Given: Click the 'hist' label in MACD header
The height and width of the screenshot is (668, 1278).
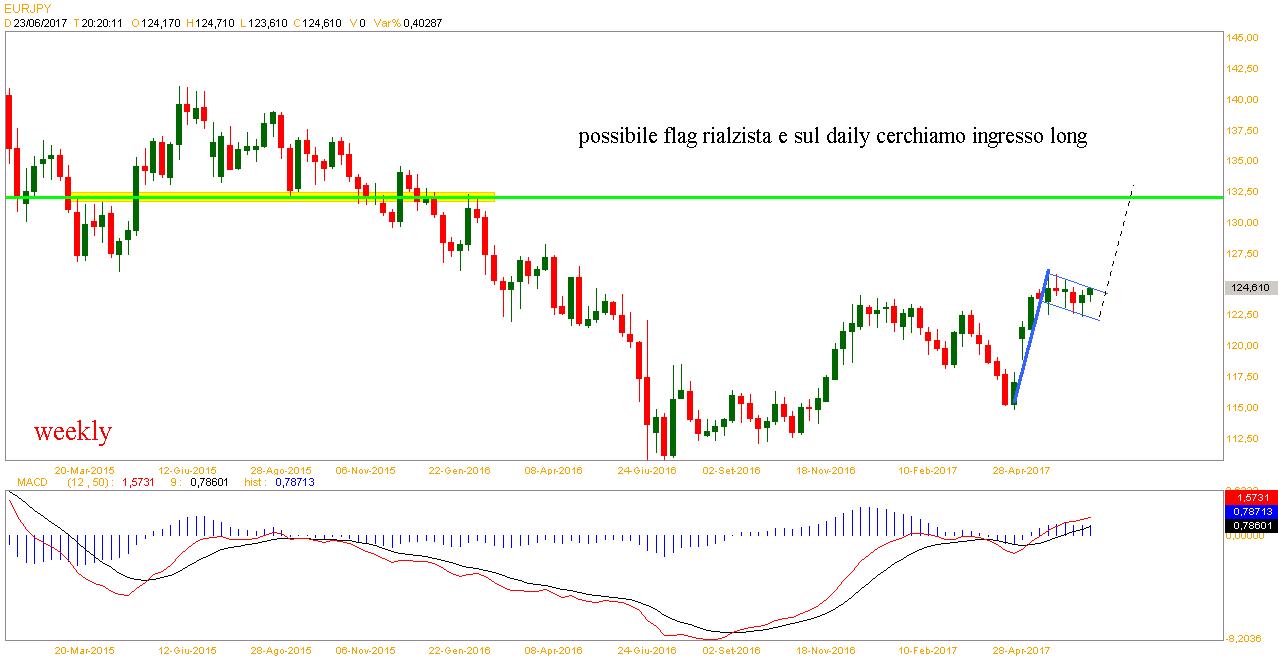Looking at the screenshot, I should tap(254, 483).
